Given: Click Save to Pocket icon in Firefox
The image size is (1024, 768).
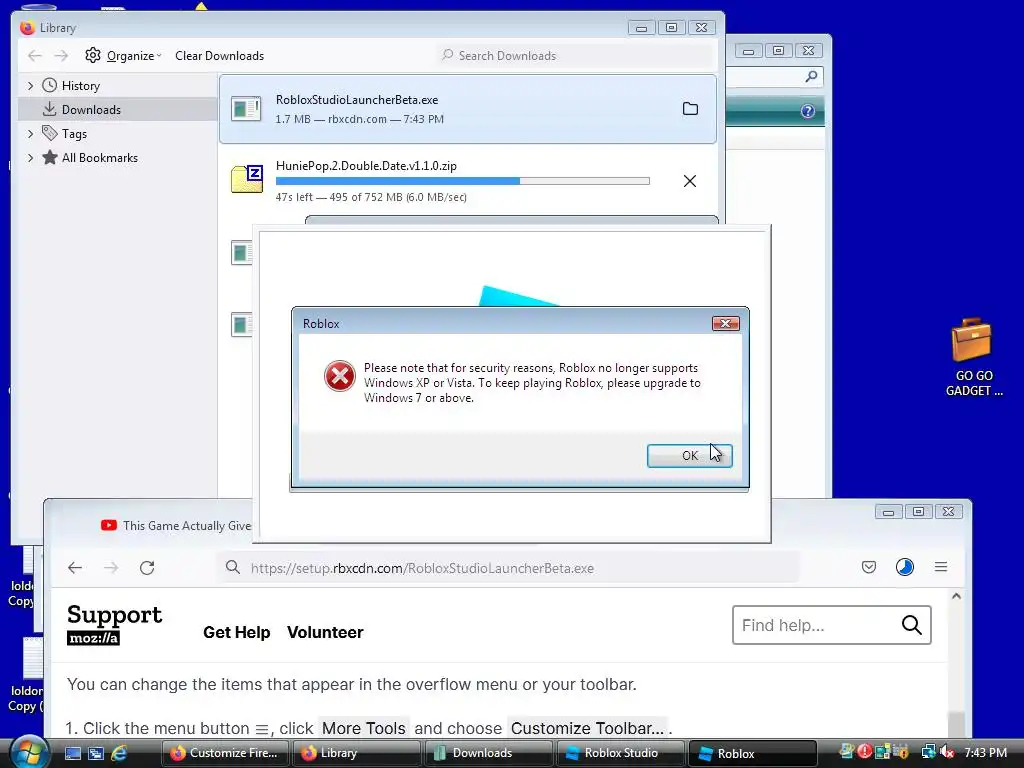Looking at the screenshot, I should click(869, 567).
